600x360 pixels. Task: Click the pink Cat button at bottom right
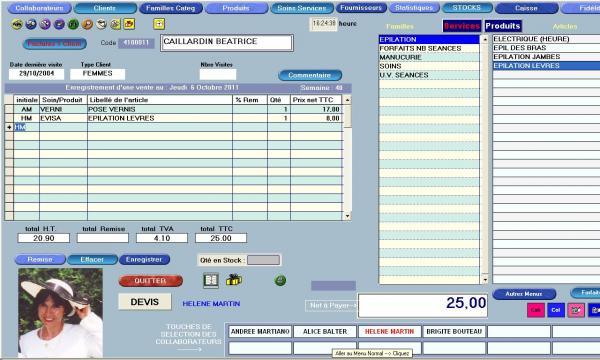point(536,310)
